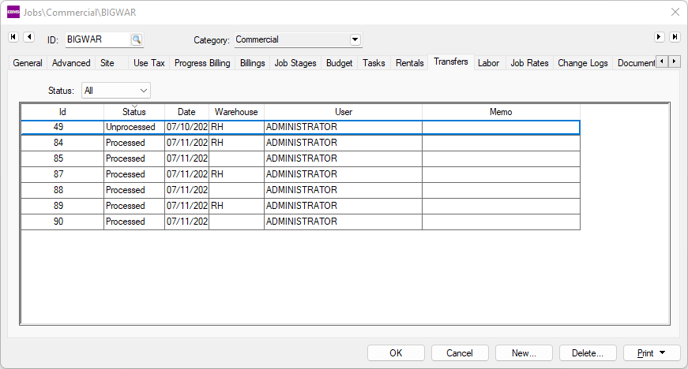Open the job ID lookup magnifier
688x369 pixels.
pos(136,39)
